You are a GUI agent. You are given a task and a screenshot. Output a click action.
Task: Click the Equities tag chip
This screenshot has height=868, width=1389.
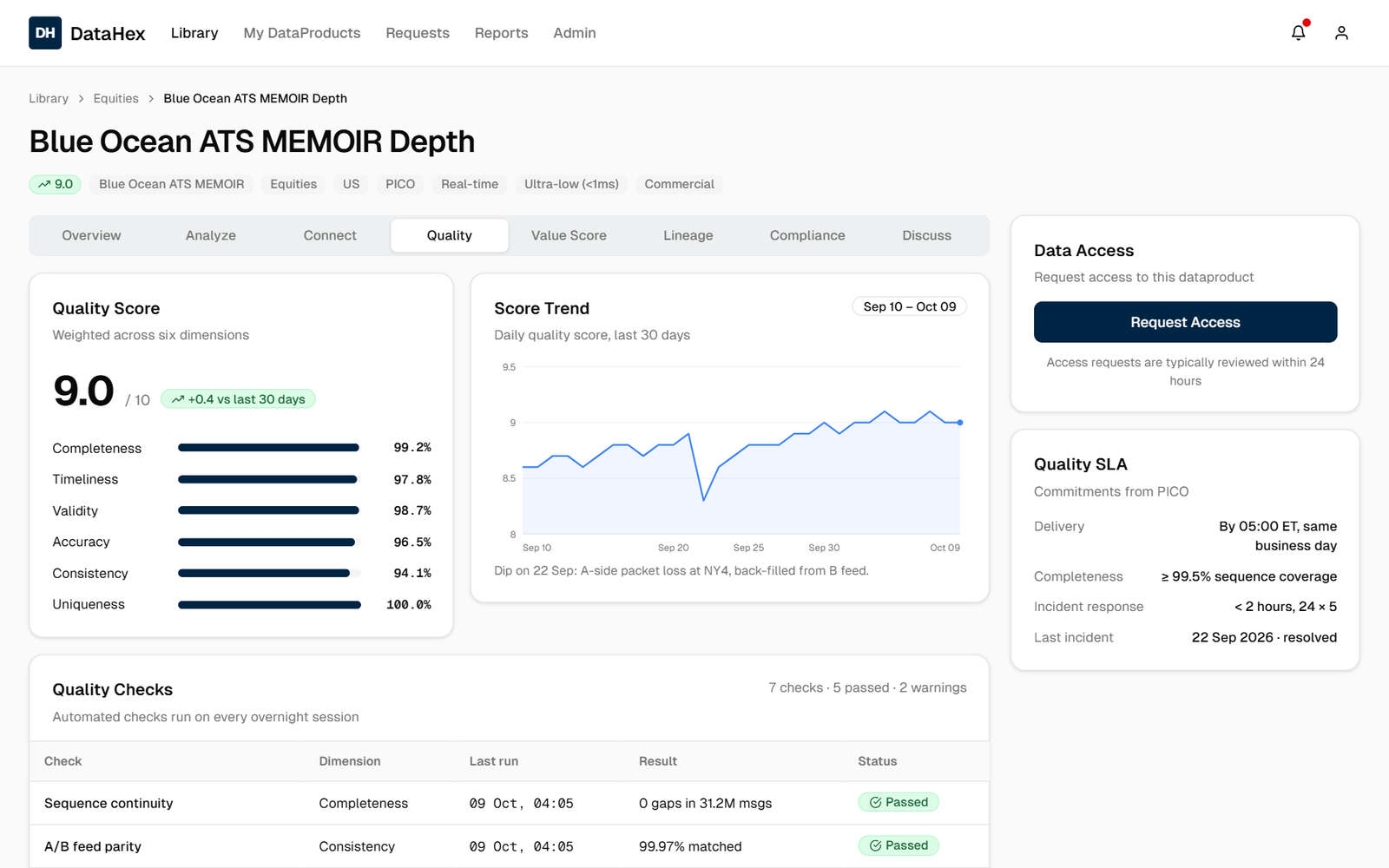293,184
